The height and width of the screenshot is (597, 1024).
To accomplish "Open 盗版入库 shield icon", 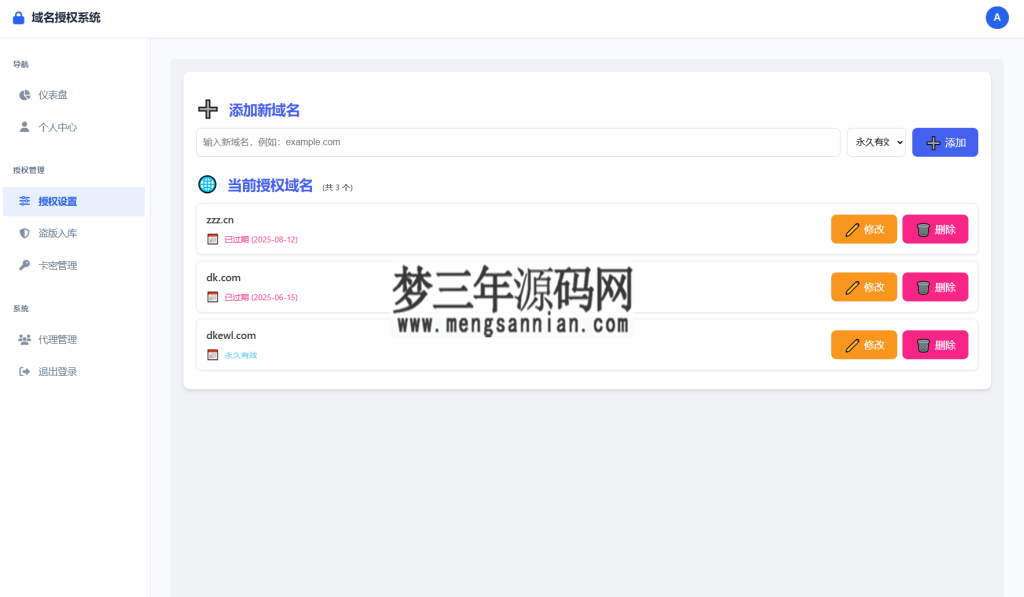I will point(24,233).
